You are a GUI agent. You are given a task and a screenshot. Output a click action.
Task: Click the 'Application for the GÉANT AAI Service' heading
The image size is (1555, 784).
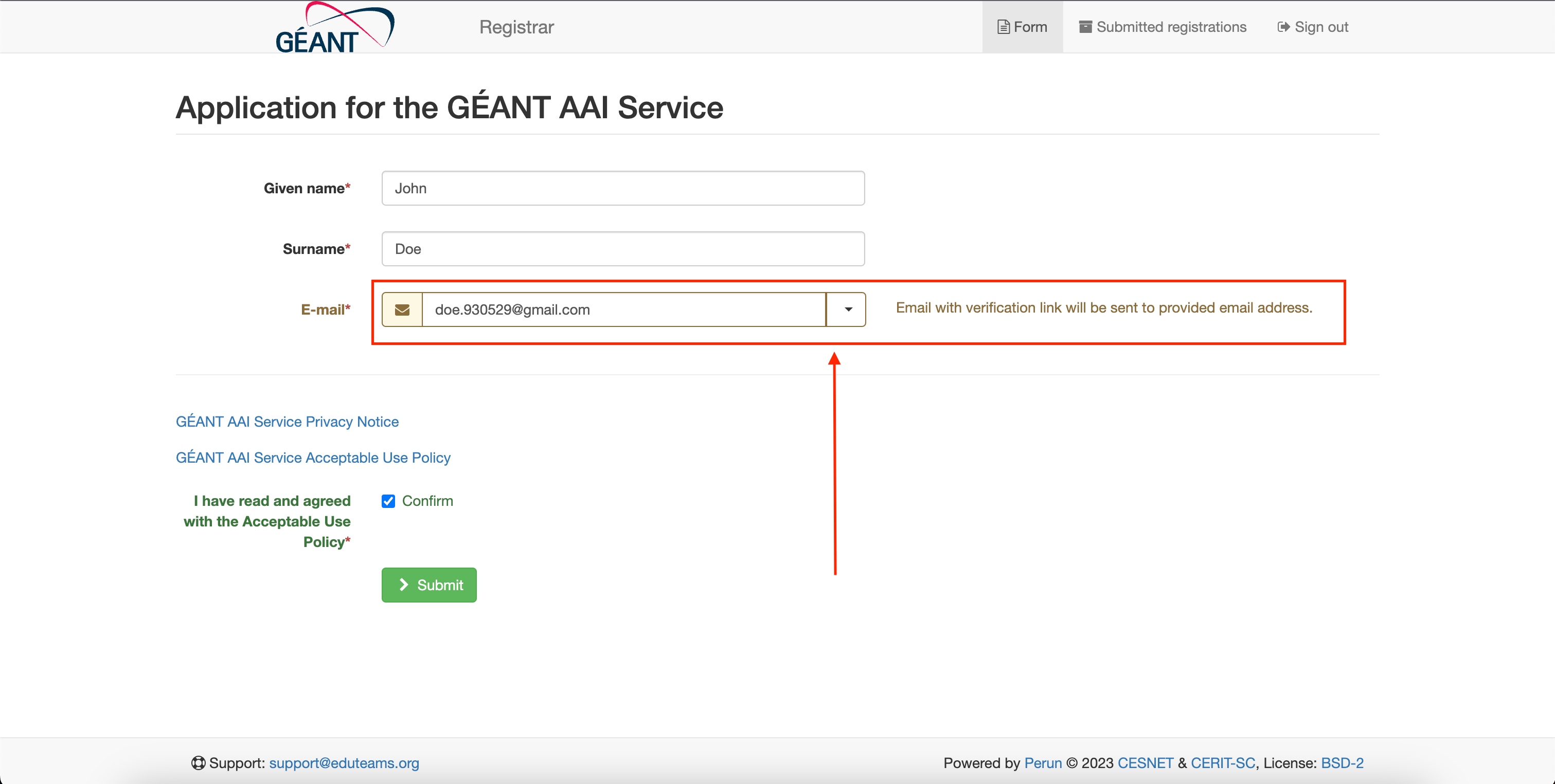tap(450, 107)
